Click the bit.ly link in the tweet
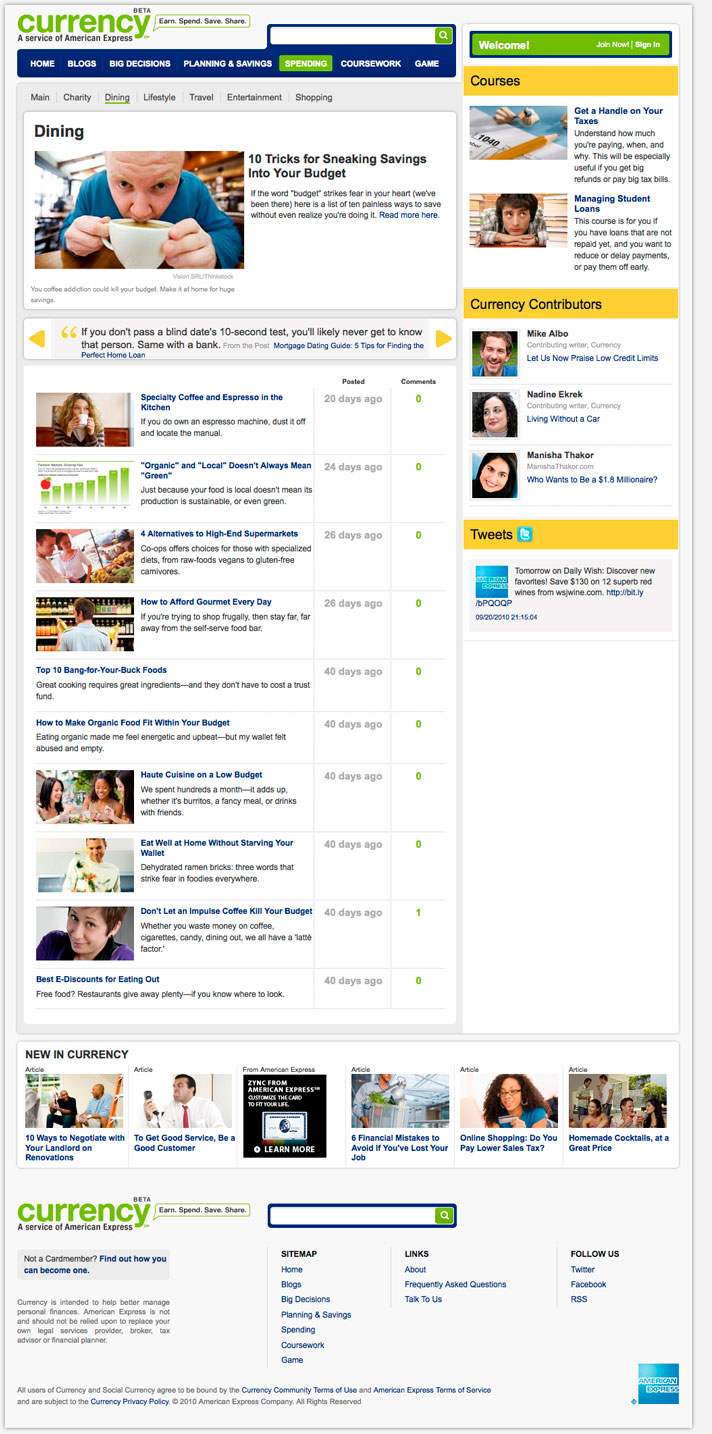 (x=627, y=592)
